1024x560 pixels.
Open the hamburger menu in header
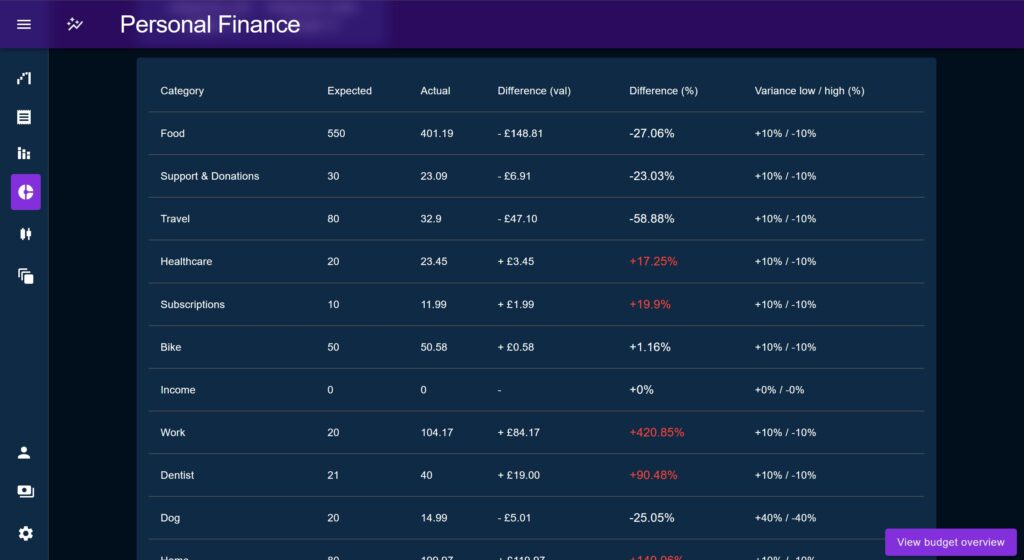24,24
